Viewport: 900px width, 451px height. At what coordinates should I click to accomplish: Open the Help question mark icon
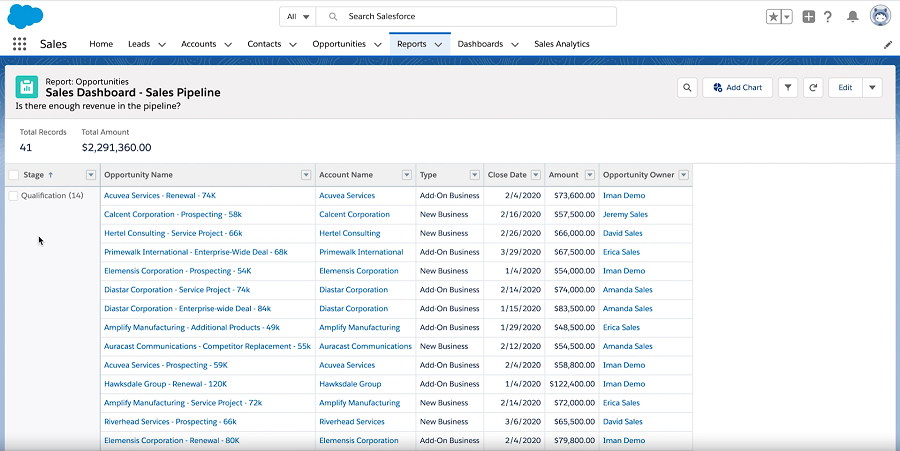point(828,17)
